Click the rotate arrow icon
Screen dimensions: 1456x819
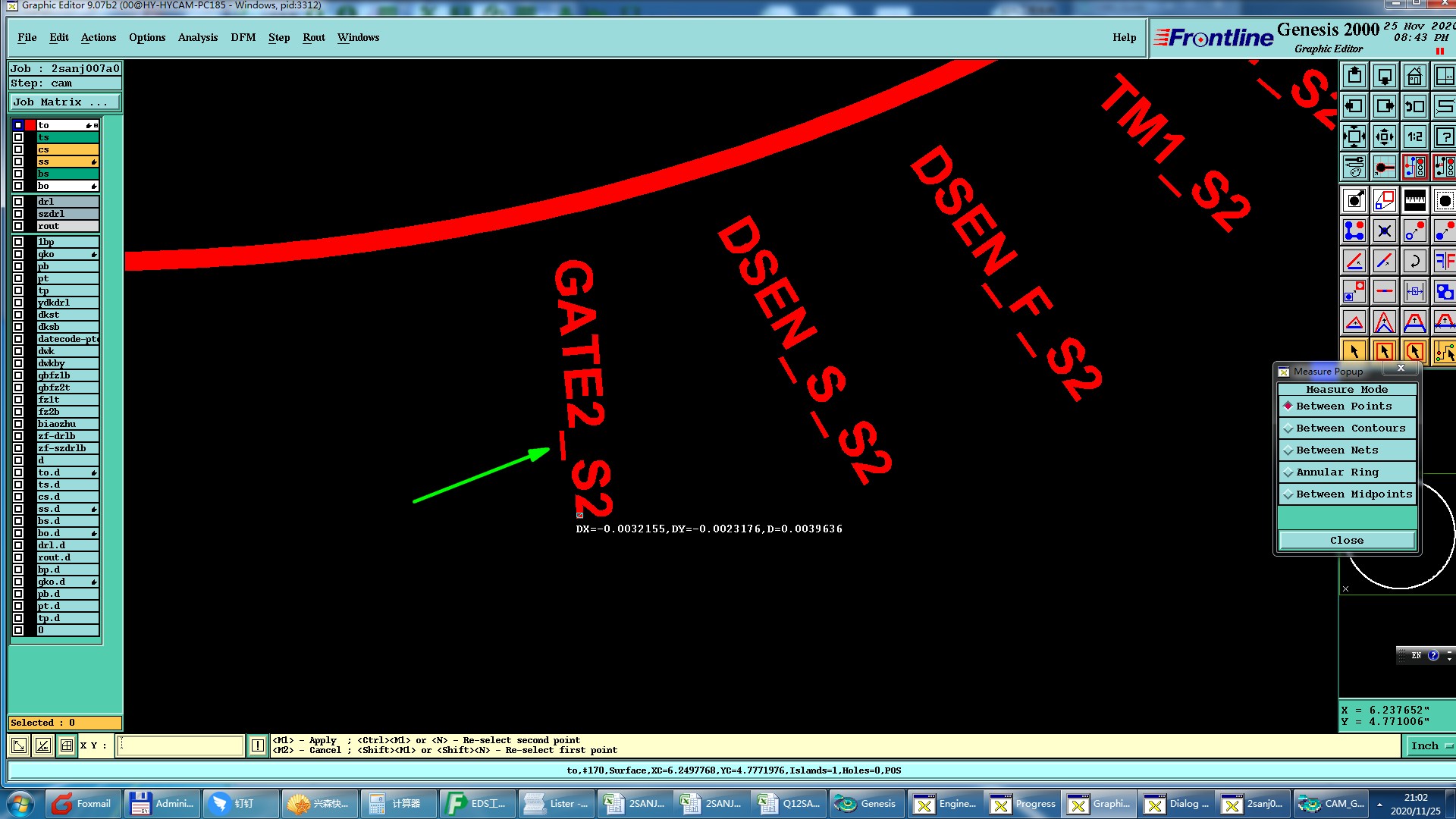pos(1414,262)
